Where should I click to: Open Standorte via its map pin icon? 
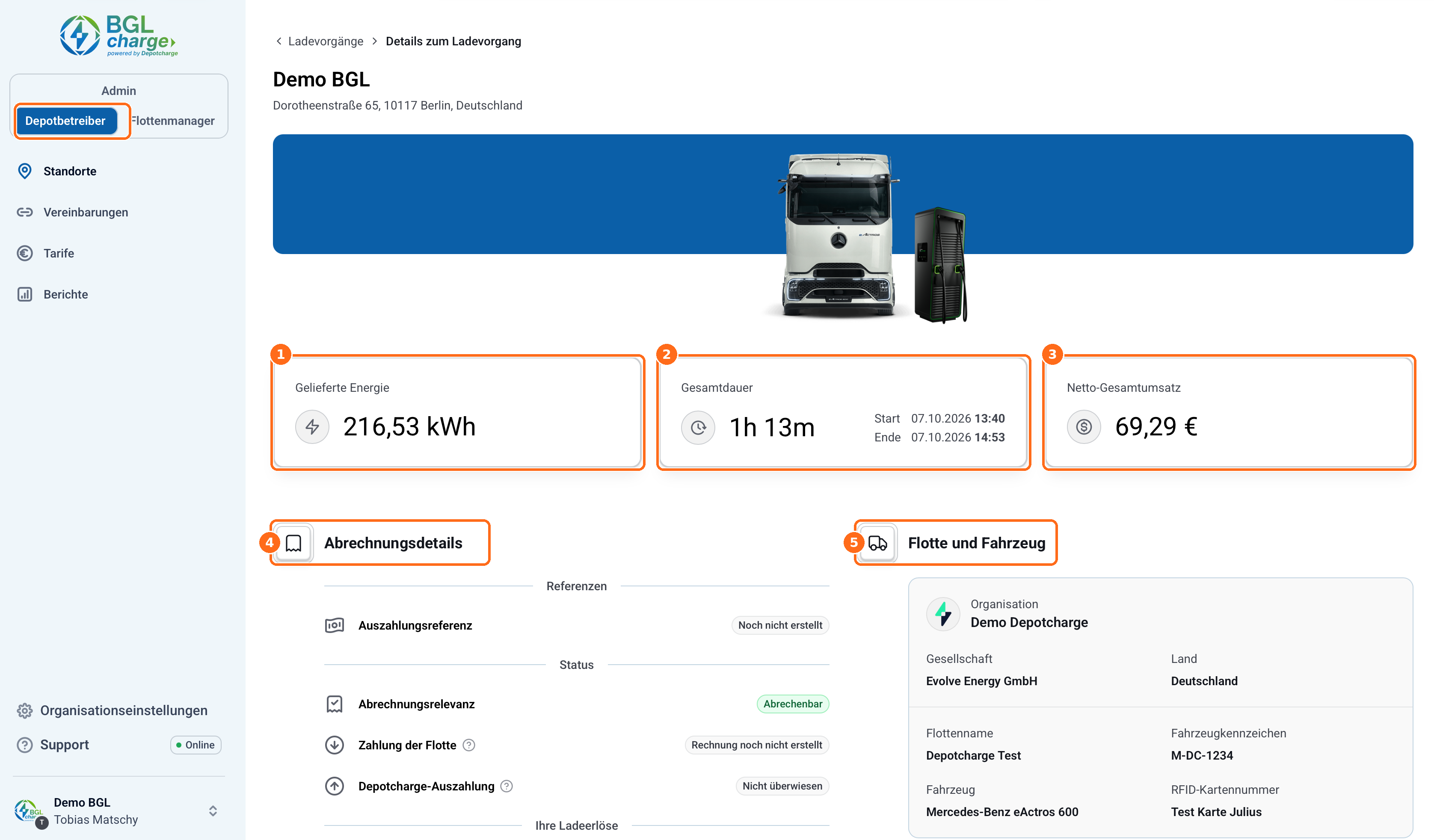coord(24,171)
